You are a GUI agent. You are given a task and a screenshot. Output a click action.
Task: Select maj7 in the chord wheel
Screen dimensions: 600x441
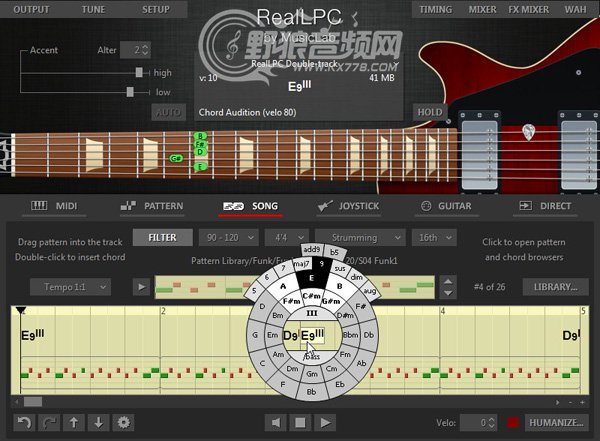pyautogui.click(x=302, y=263)
